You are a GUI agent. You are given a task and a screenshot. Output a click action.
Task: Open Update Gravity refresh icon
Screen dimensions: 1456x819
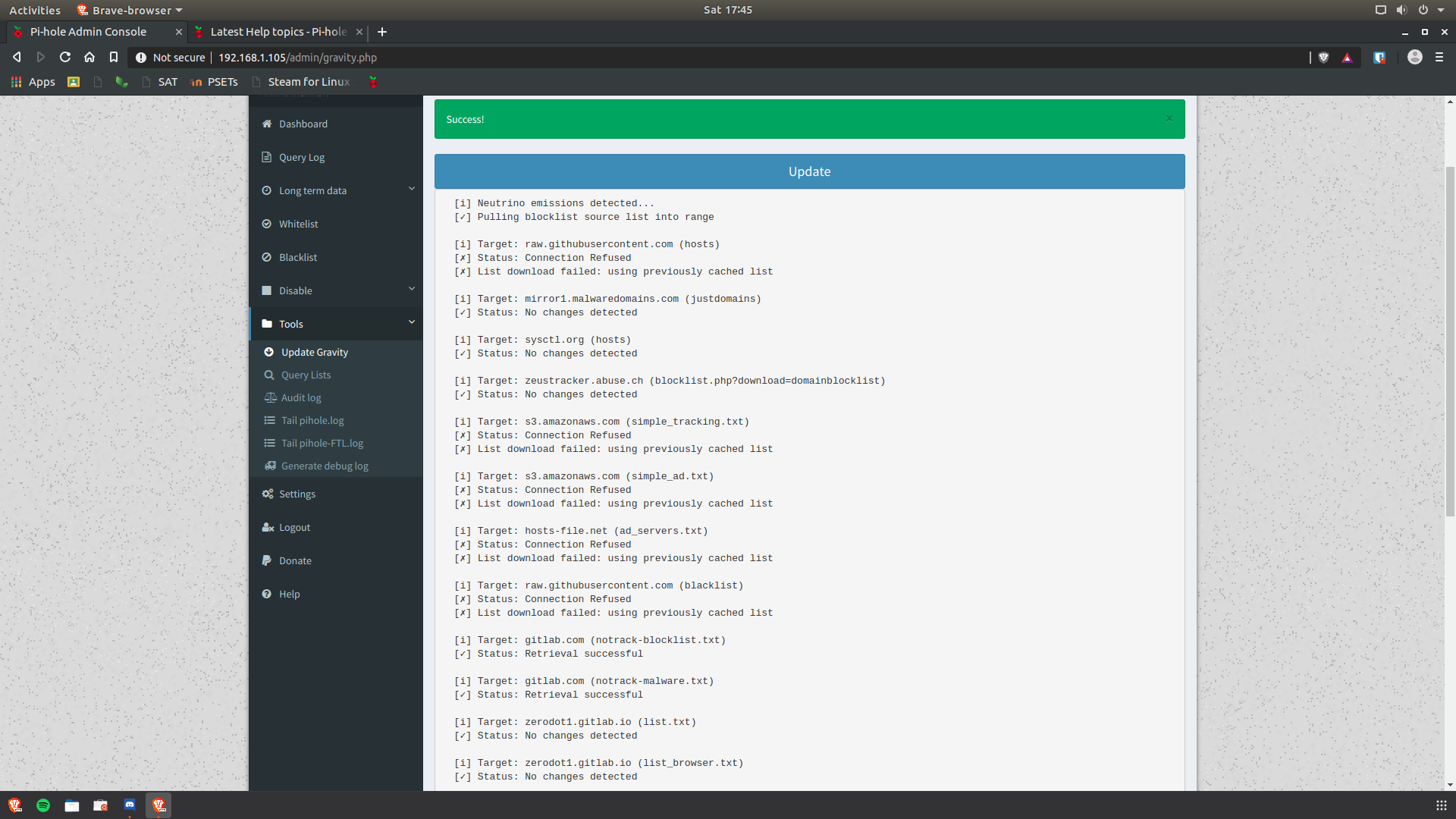pyautogui.click(x=270, y=352)
